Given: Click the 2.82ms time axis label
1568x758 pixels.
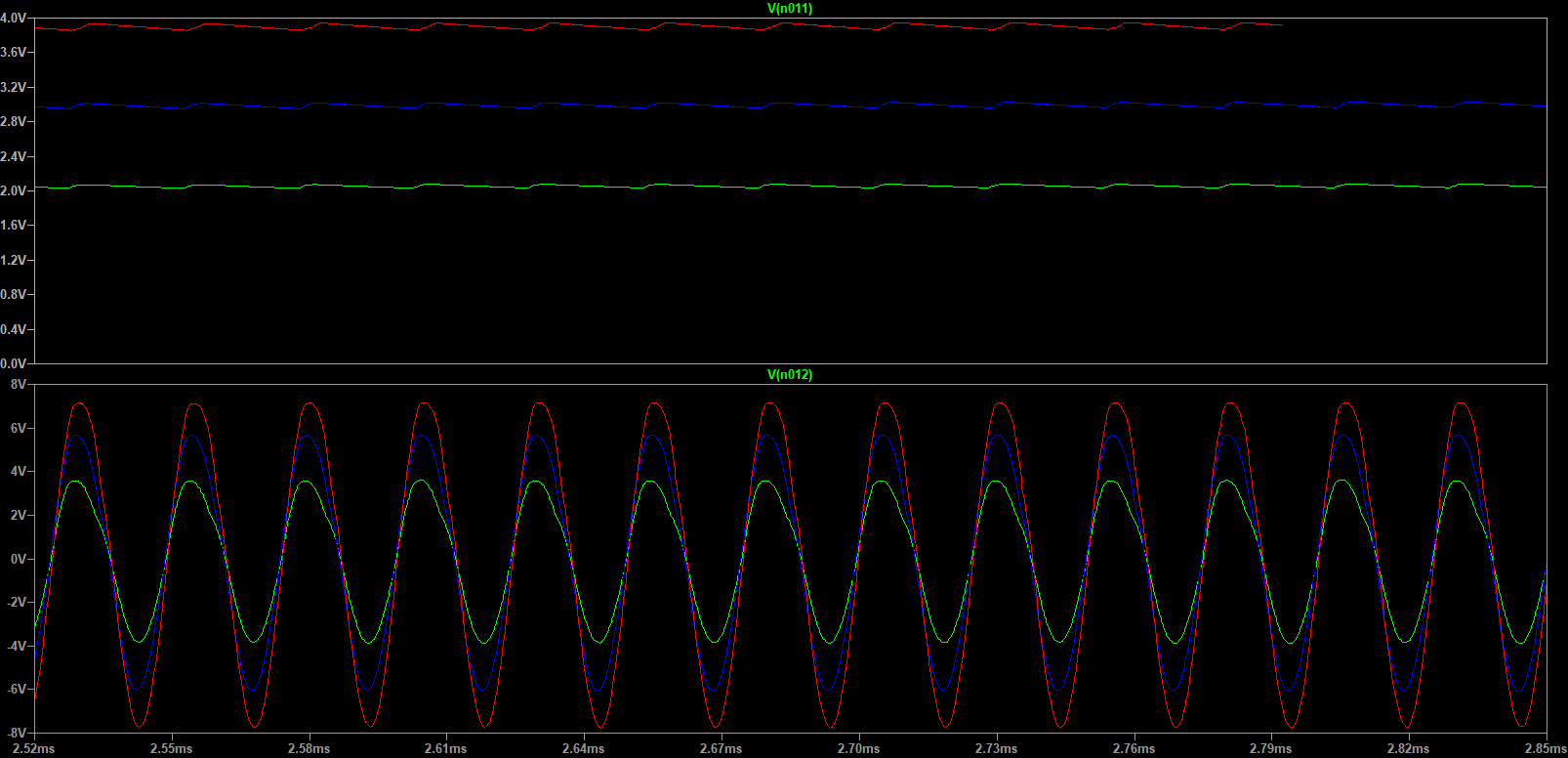Looking at the screenshot, I should click(x=1409, y=749).
